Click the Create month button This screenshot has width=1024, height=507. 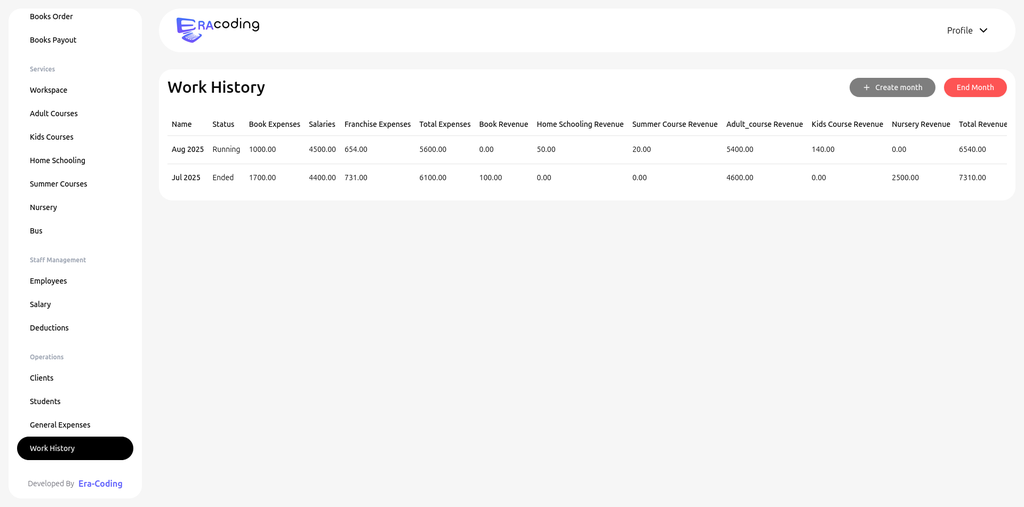coord(892,88)
